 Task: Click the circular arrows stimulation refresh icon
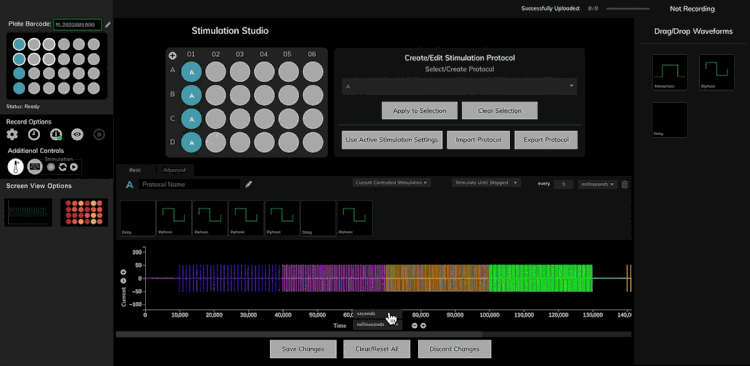63,167
